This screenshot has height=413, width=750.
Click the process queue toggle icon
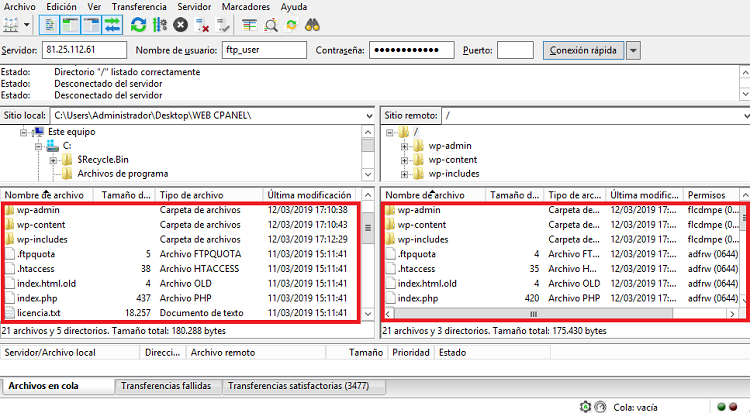(x=160, y=25)
